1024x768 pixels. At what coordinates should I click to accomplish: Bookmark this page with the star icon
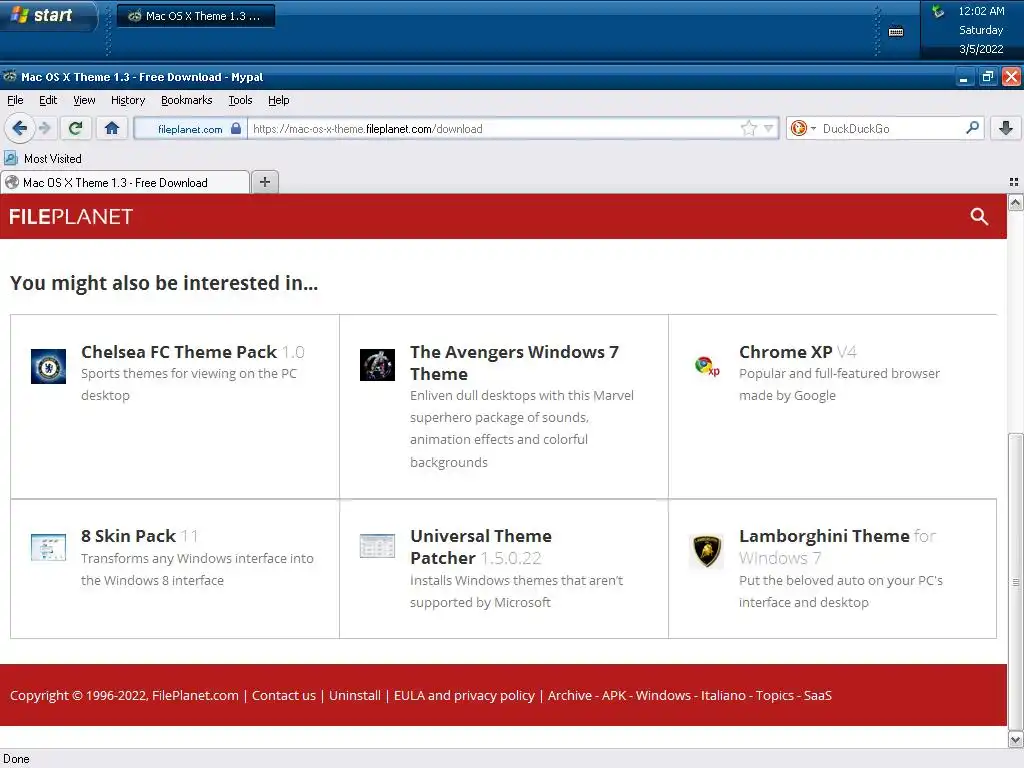(748, 128)
